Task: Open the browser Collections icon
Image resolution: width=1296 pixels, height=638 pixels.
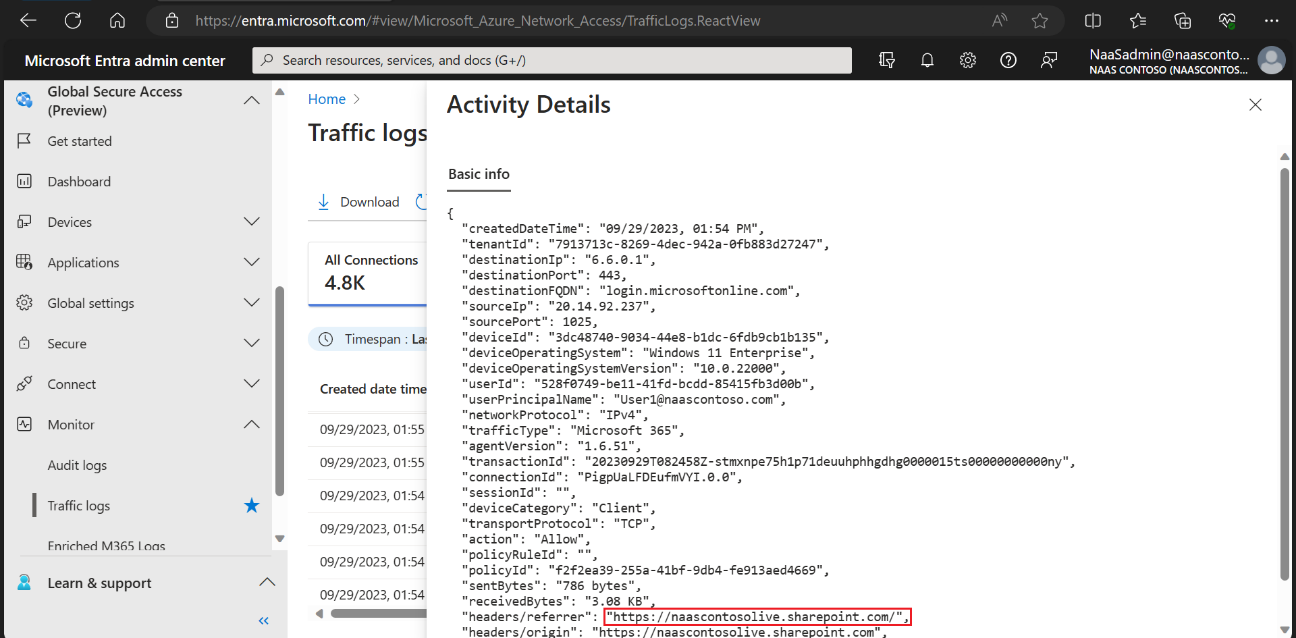Action: (x=1183, y=20)
